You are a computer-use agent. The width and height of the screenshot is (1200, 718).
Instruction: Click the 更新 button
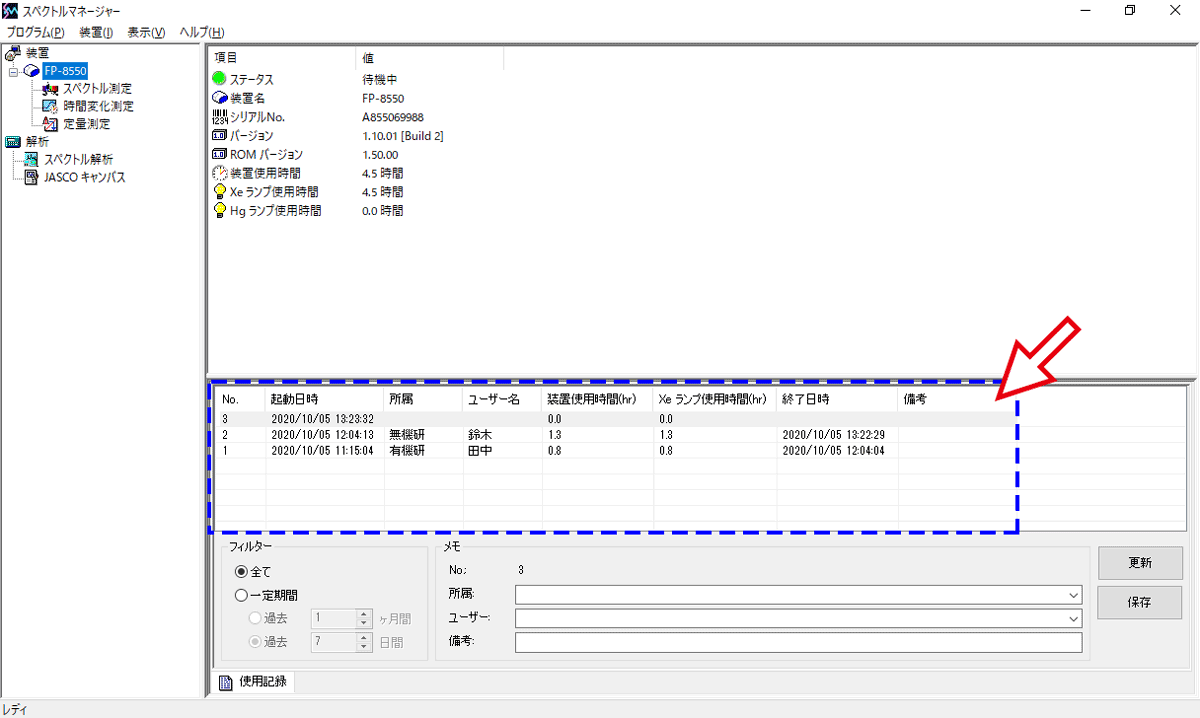coord(1140,563)
